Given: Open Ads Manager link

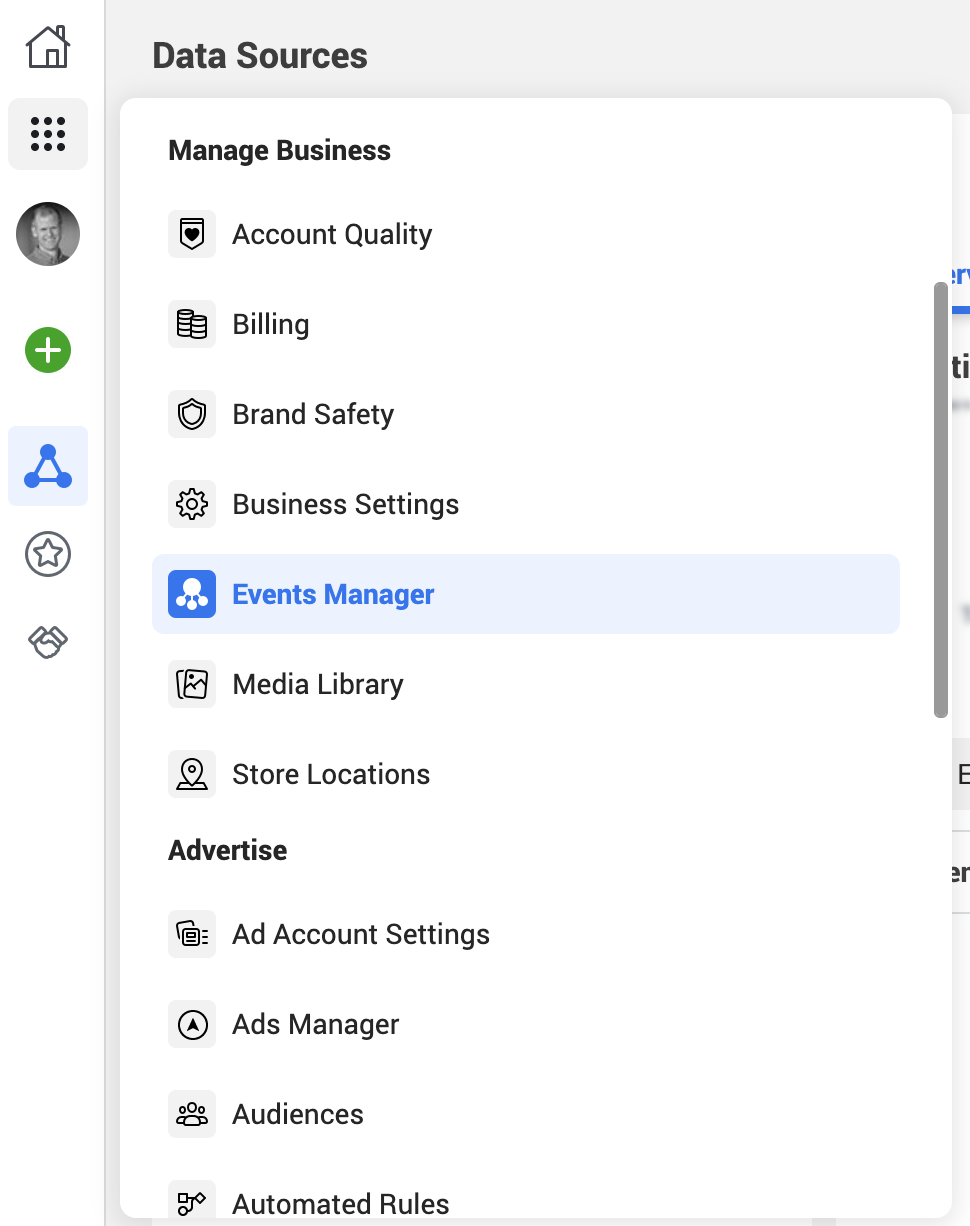Looking at the screenshot, I should 526,1024.
